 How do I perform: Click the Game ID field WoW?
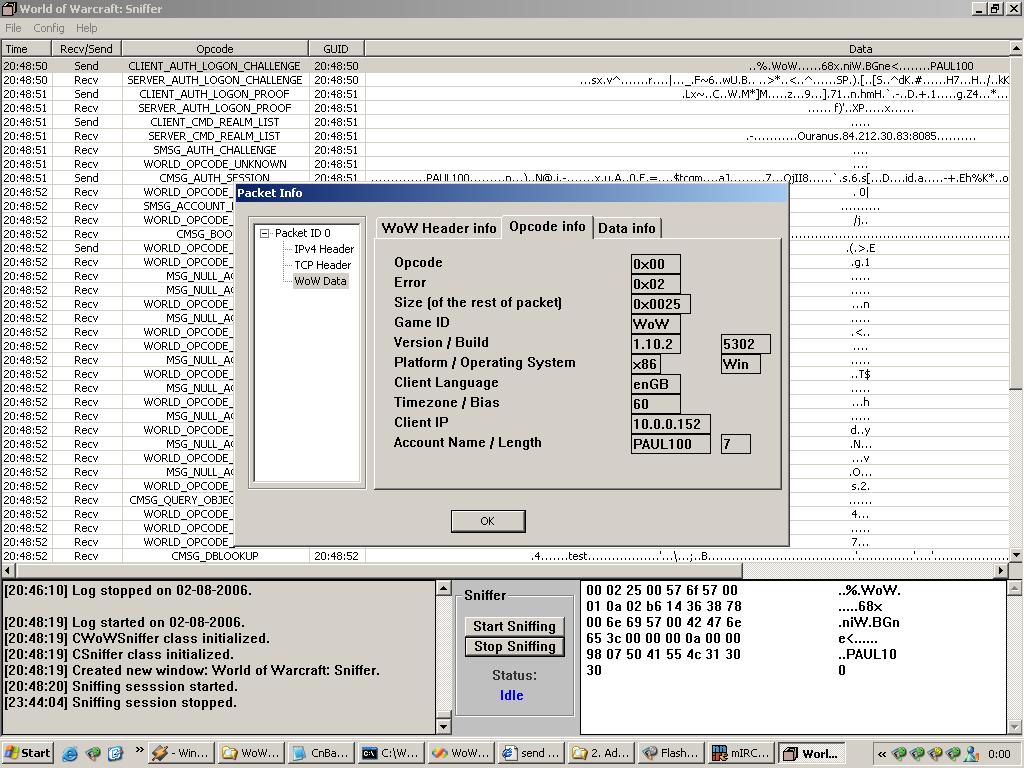pos(656,324)
